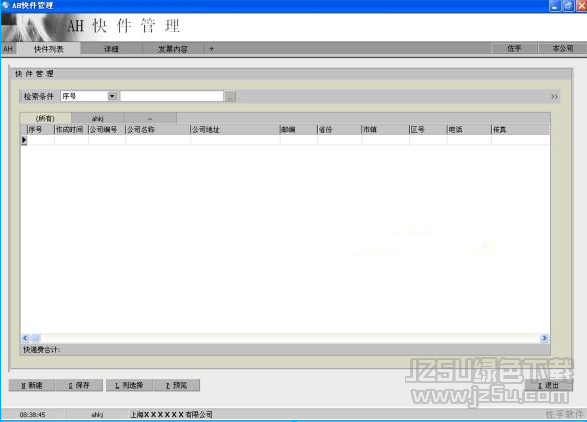This screenshot has width=587, height=422.
Task: Sort by 电话 column header
Action: [x=469, y=130]
